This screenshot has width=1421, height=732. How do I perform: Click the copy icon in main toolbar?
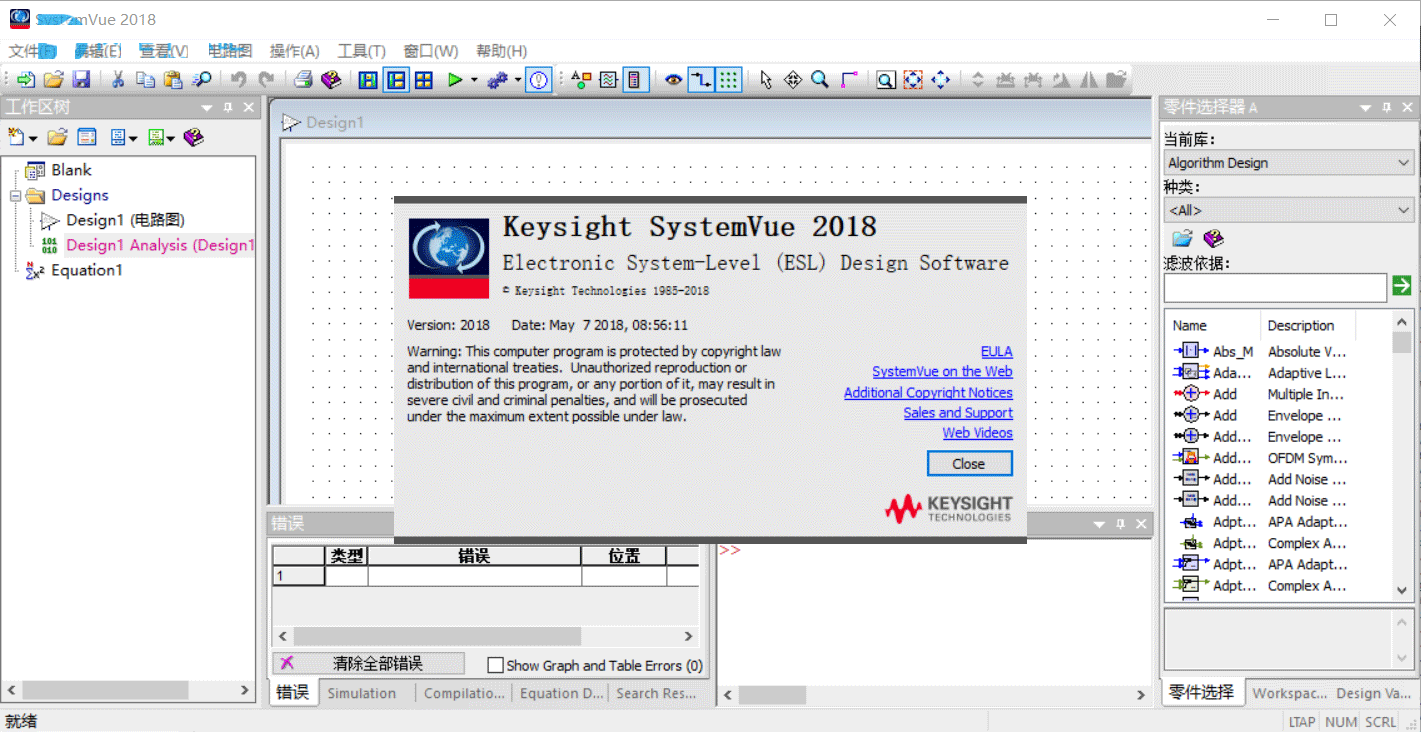[145, 80]
